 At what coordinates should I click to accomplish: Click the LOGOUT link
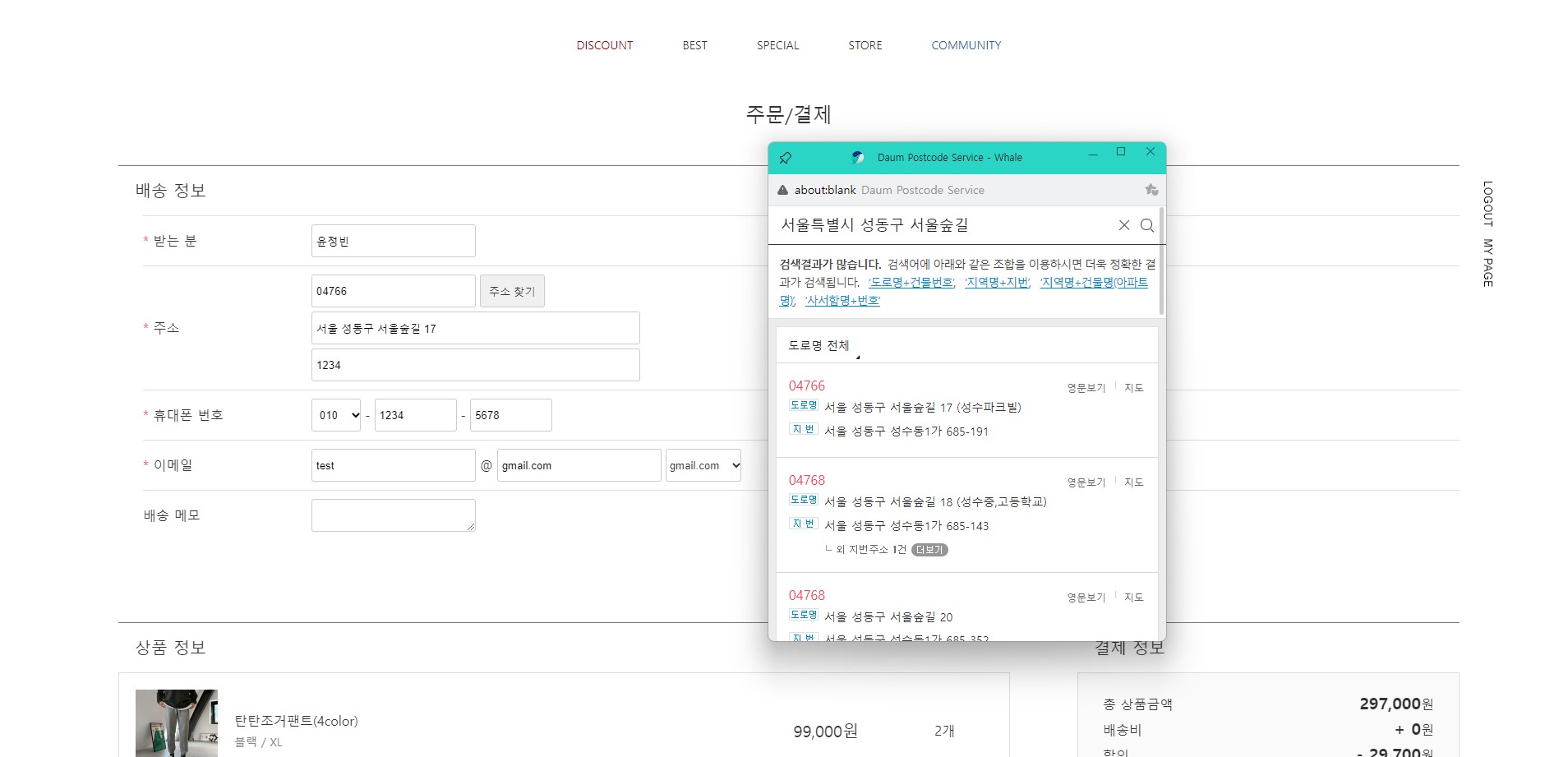[1487, 204]
